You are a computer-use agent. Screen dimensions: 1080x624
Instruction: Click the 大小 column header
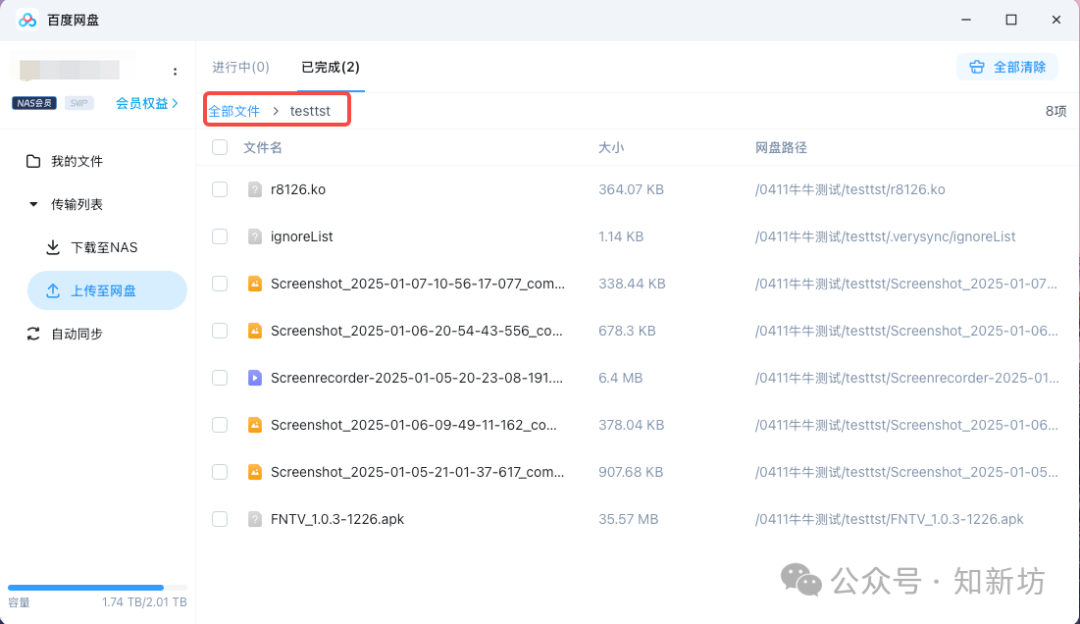tap(610, 148)
